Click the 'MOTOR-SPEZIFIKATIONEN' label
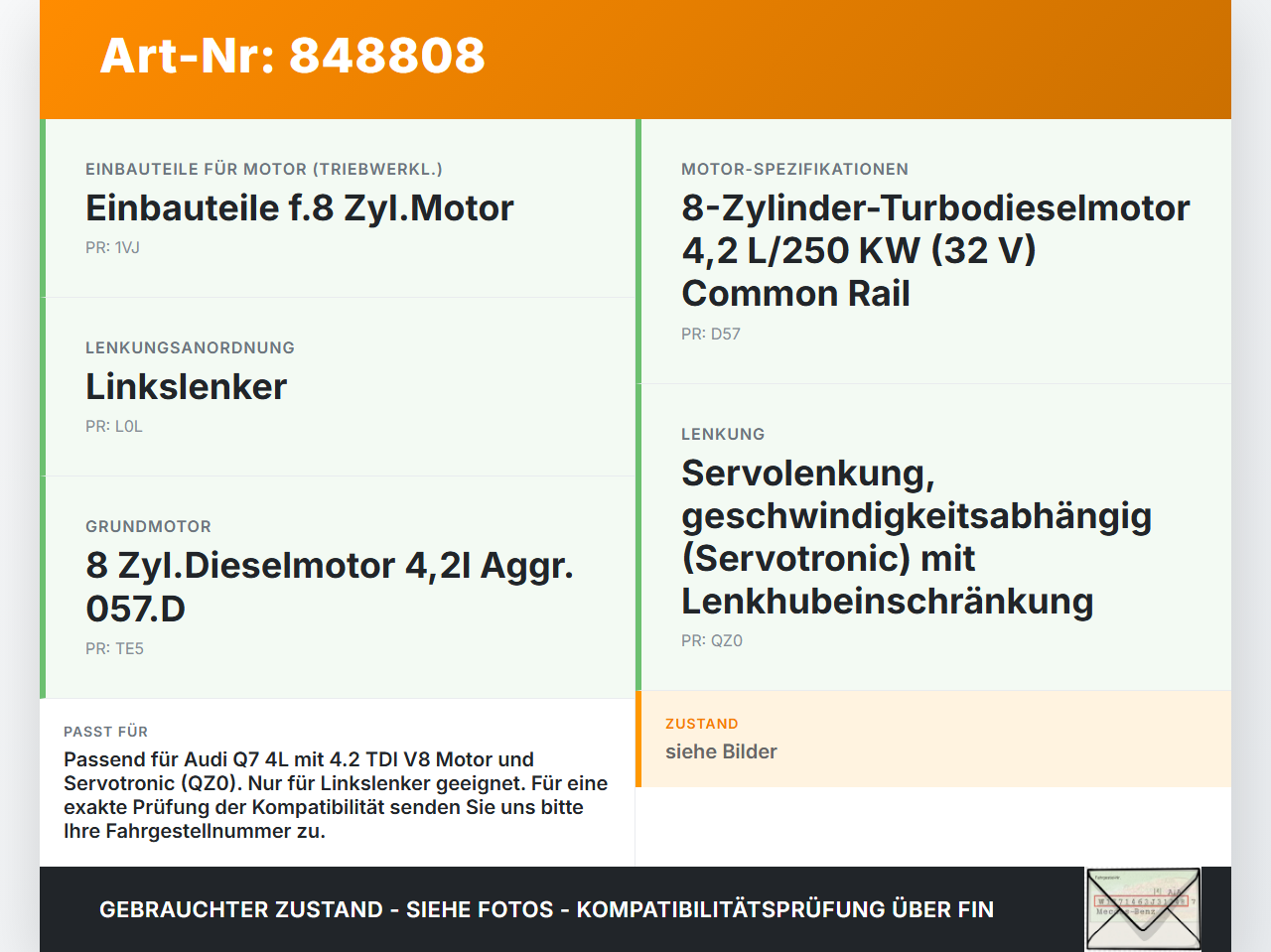Image resolution: width=1271 pixels, height=952 pixels. click(794, 169)
